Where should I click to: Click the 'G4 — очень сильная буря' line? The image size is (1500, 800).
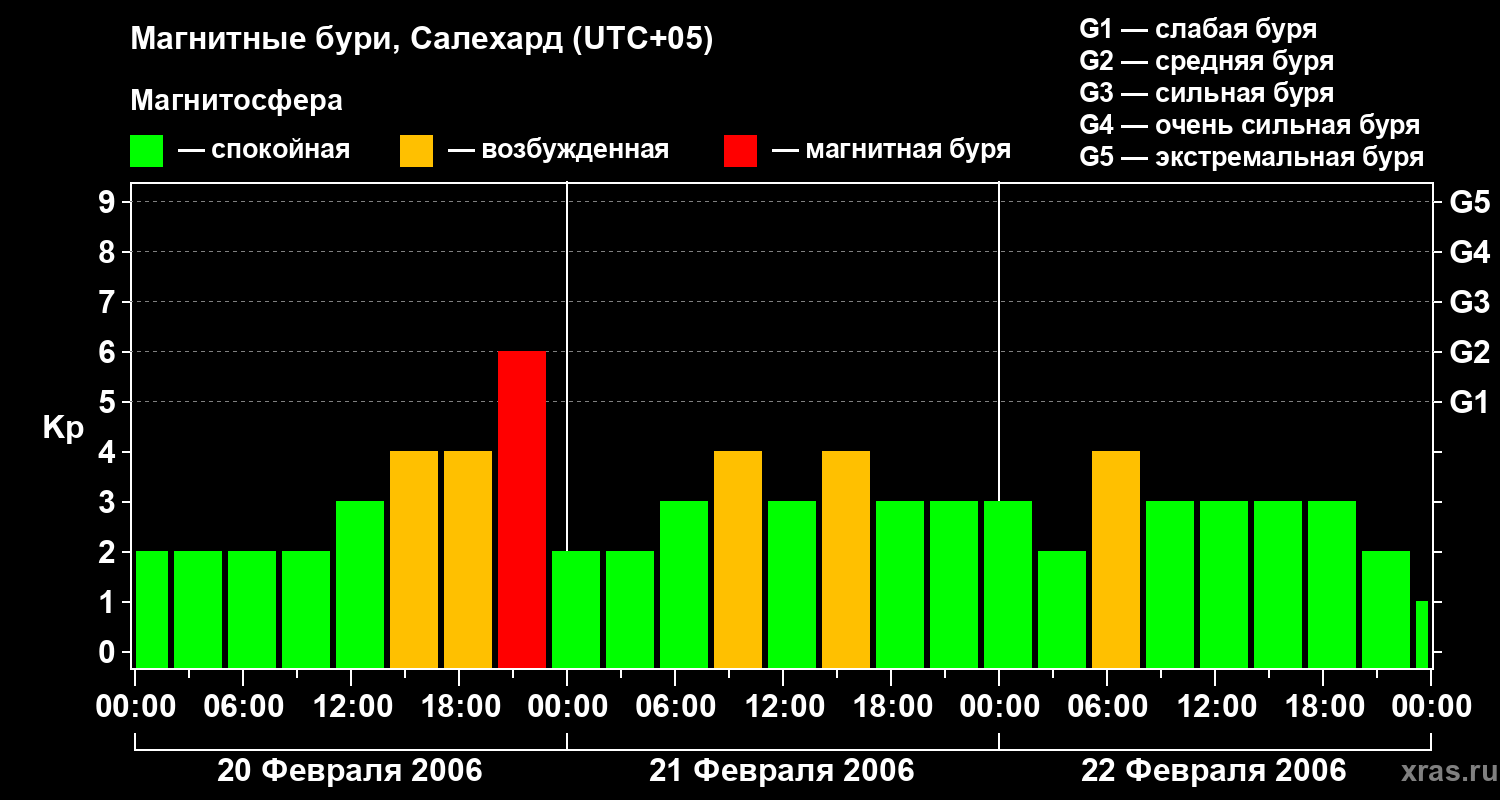1250,125
